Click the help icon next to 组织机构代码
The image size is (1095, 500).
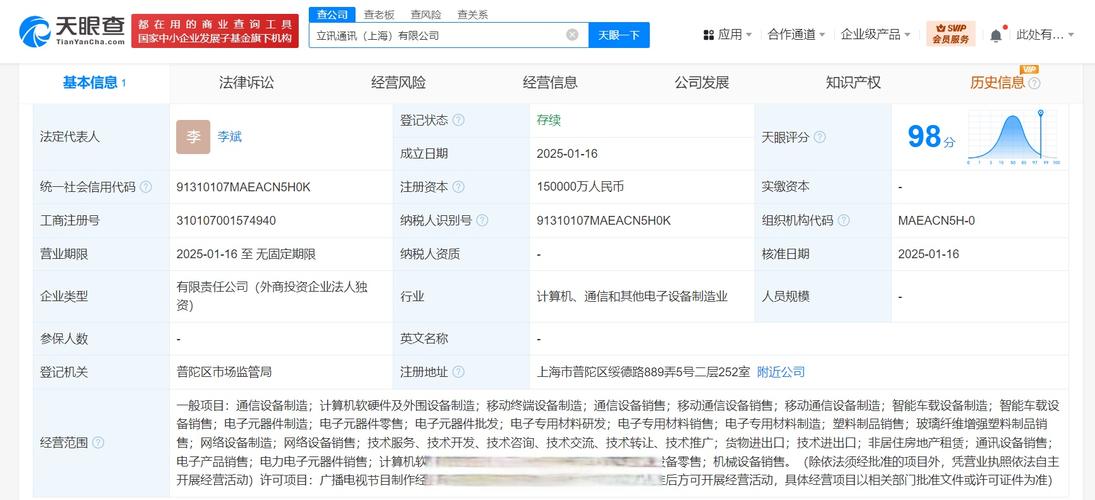point(844,221)
